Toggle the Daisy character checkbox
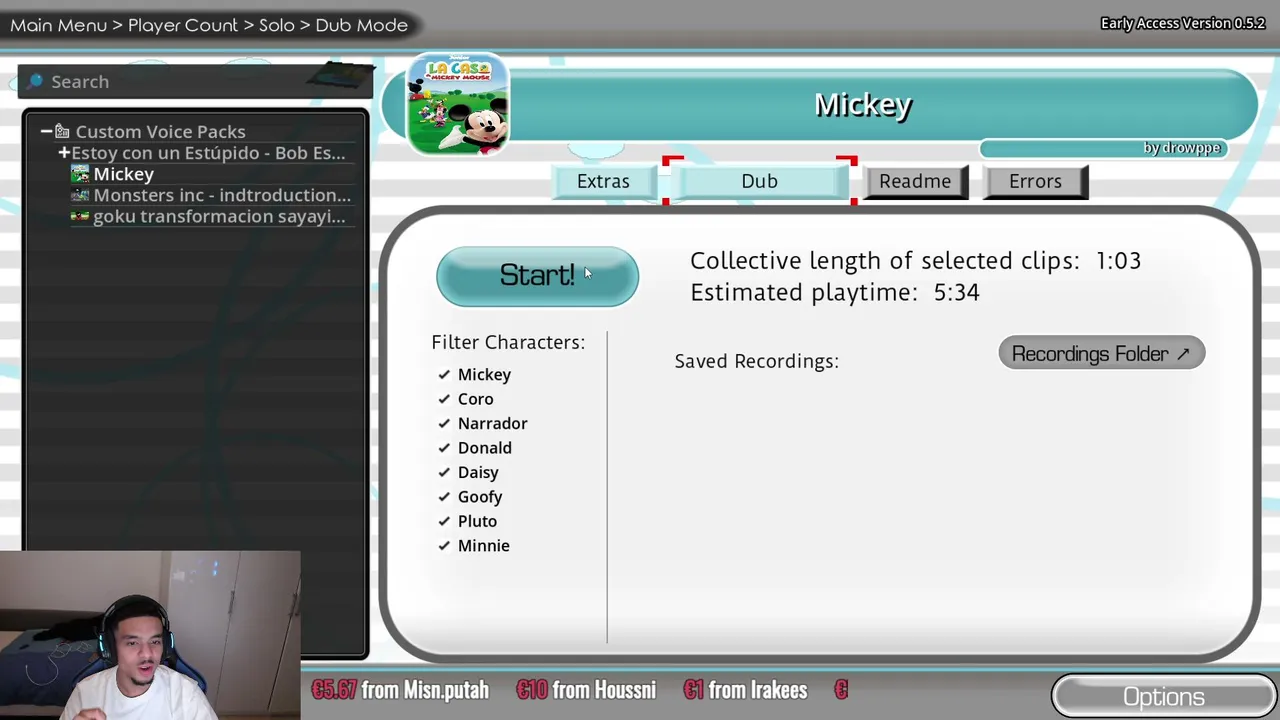 click(444, 472)
